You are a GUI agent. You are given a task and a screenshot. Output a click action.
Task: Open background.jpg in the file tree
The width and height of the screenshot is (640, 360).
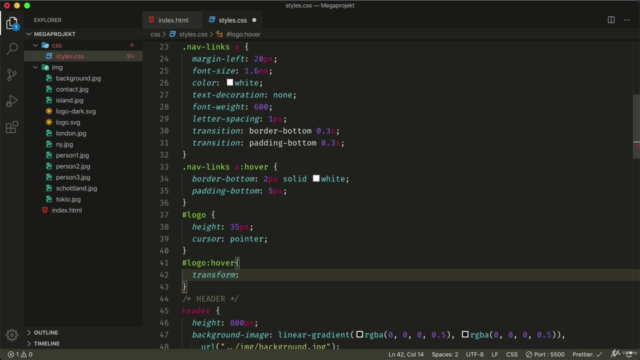click(x=78, y=78)
